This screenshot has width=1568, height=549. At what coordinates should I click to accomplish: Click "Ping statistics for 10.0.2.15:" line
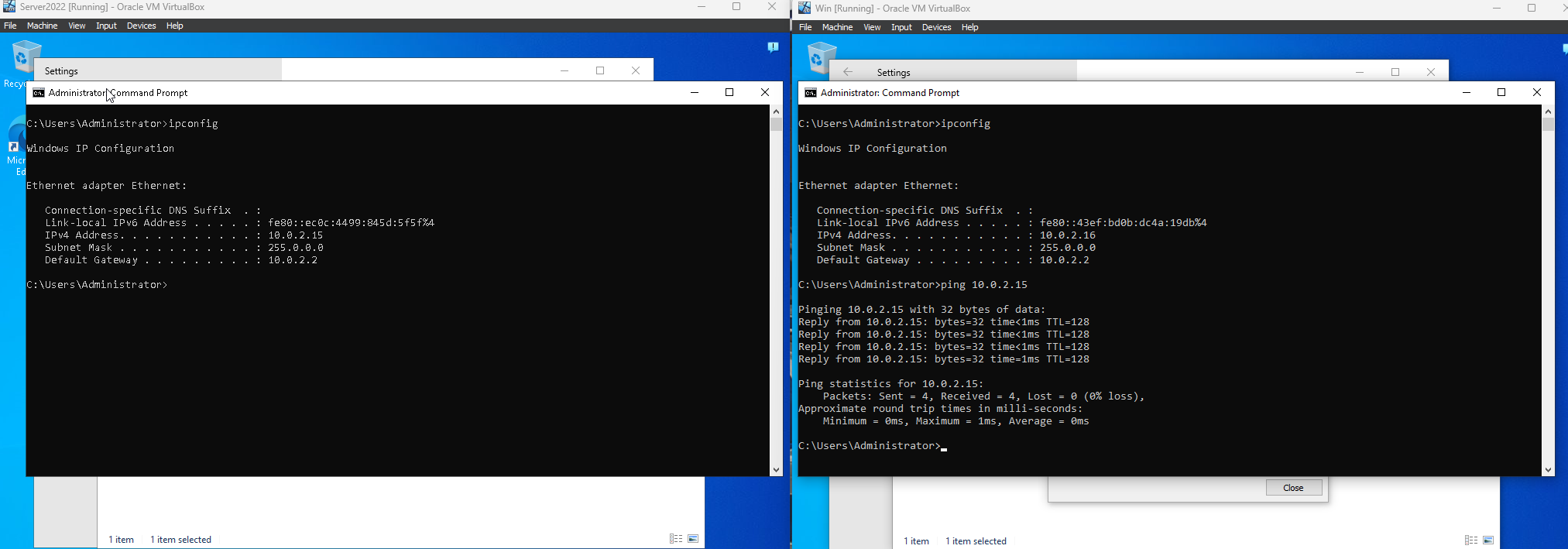pos(891,384)
